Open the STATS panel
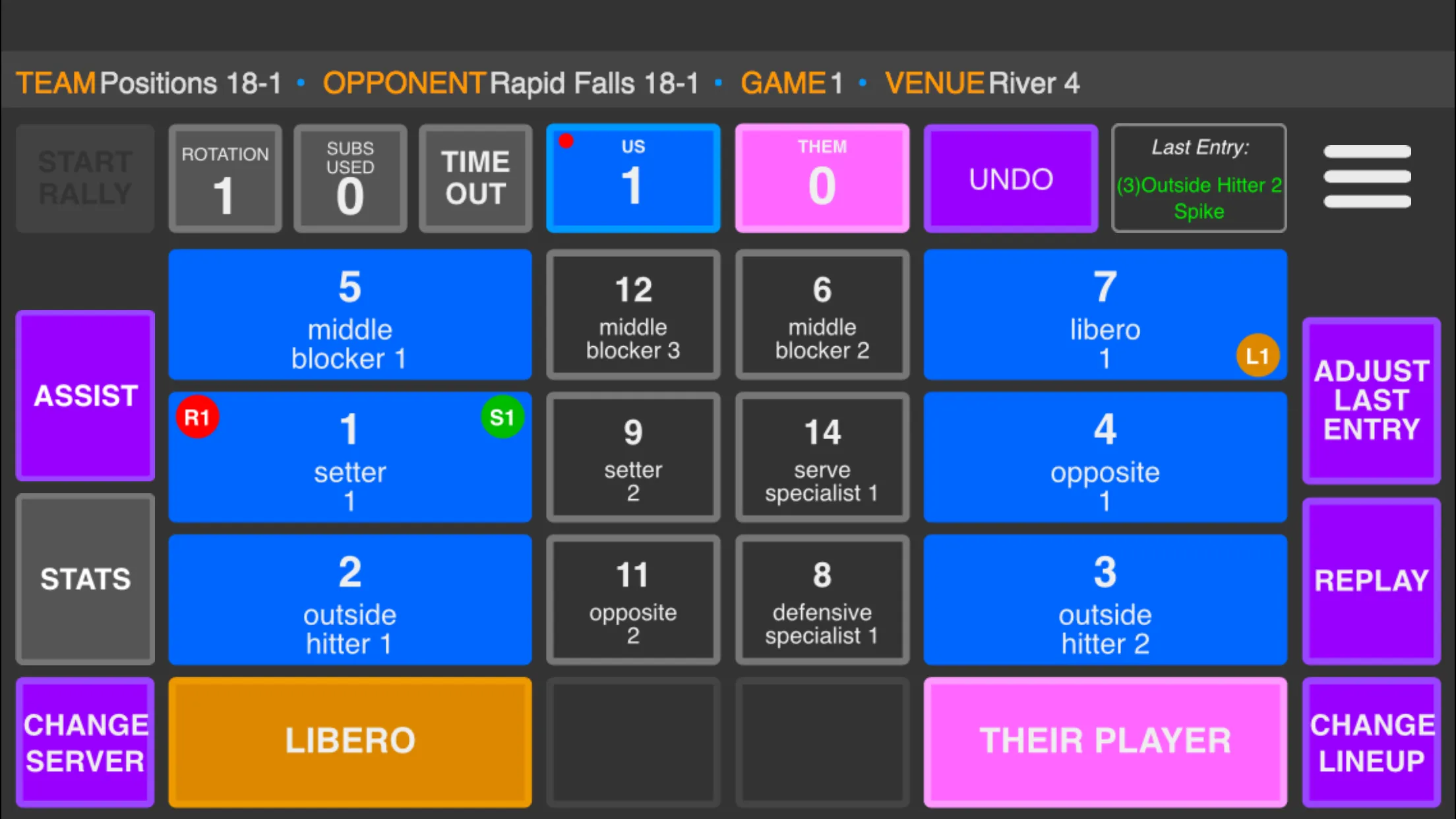1456x819 pixels. [x=85, y=578]
